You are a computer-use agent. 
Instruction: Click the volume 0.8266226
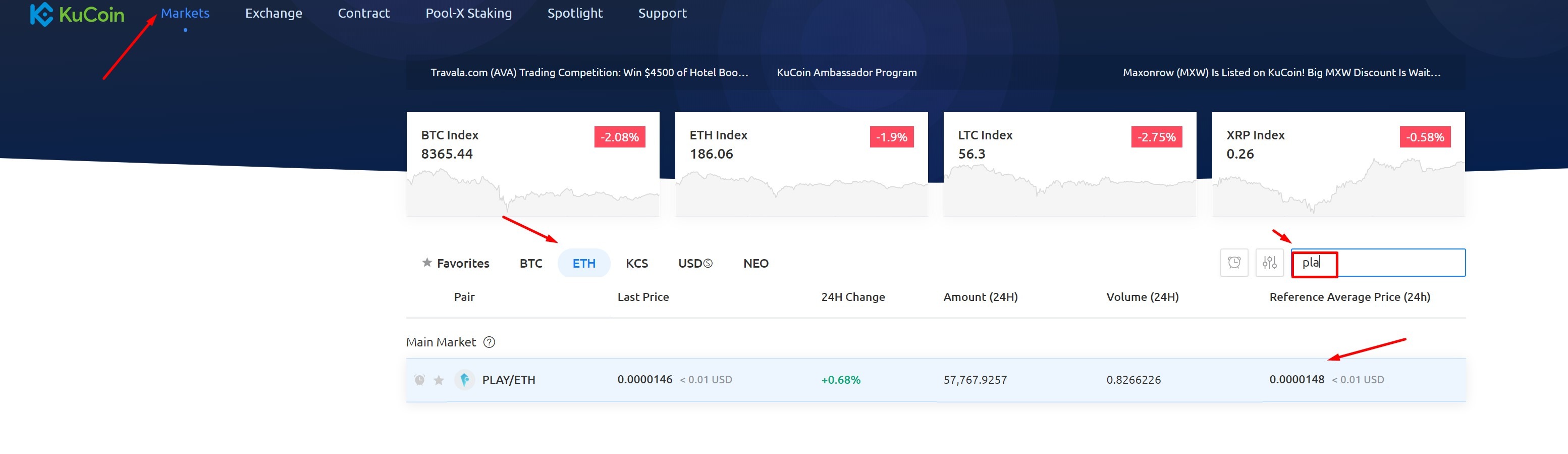[1133, 380]
